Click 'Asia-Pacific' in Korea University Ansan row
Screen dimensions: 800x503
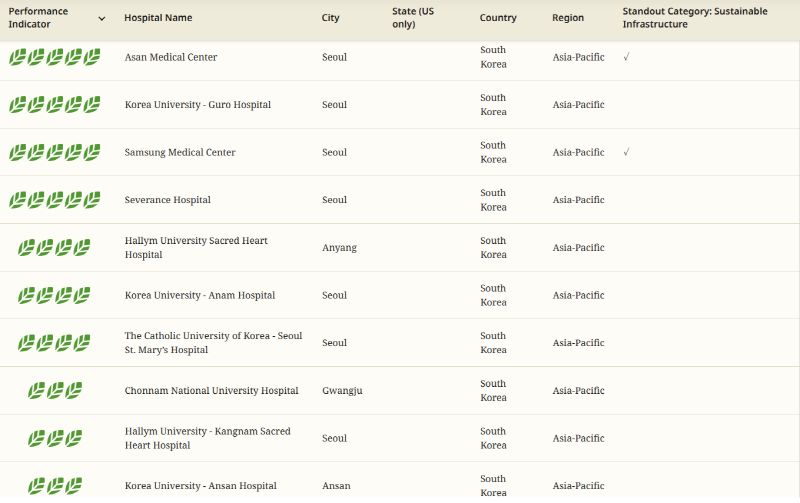coord(579,486)
